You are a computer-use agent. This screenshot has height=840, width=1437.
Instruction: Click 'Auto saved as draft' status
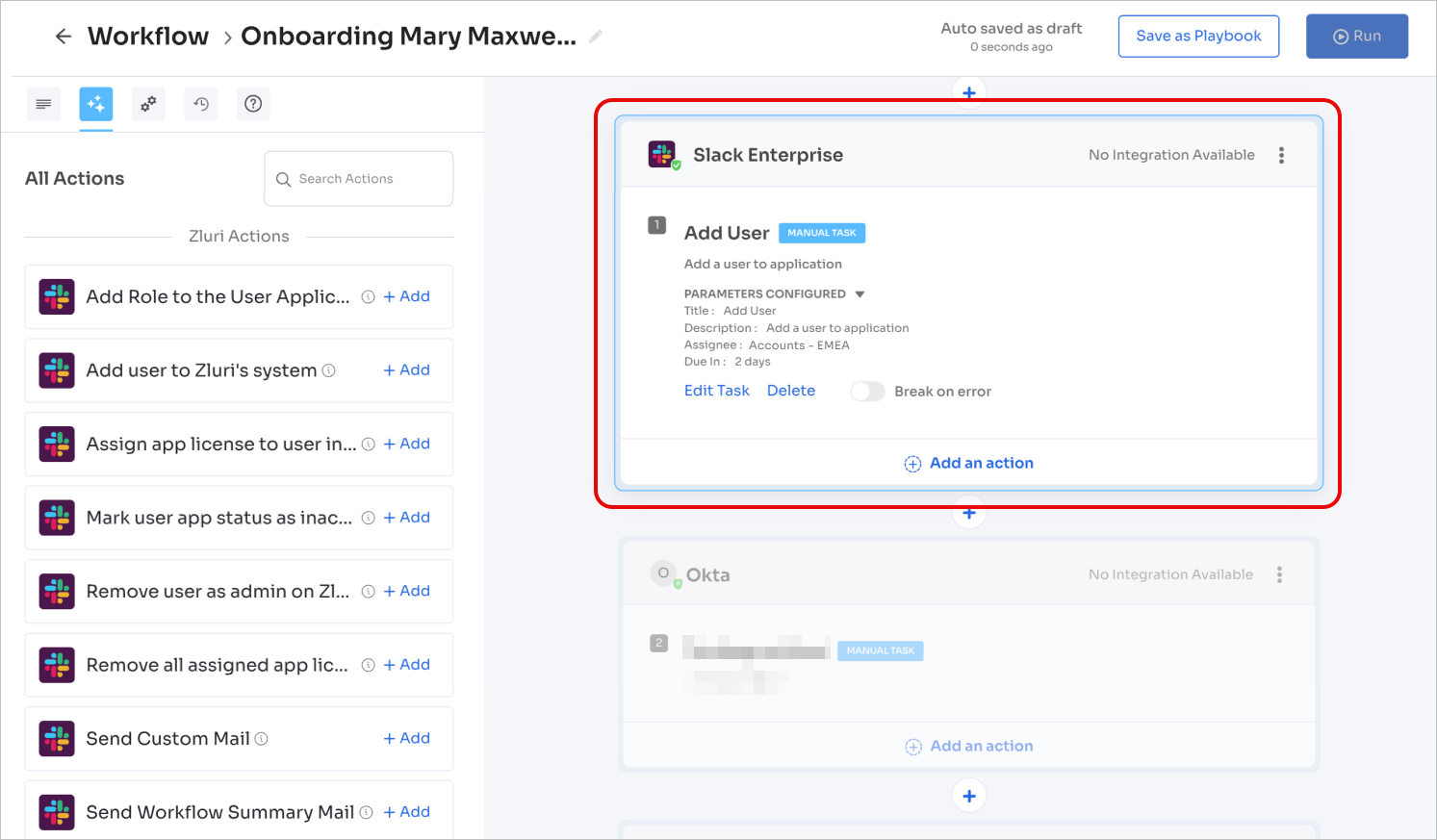1011,29
